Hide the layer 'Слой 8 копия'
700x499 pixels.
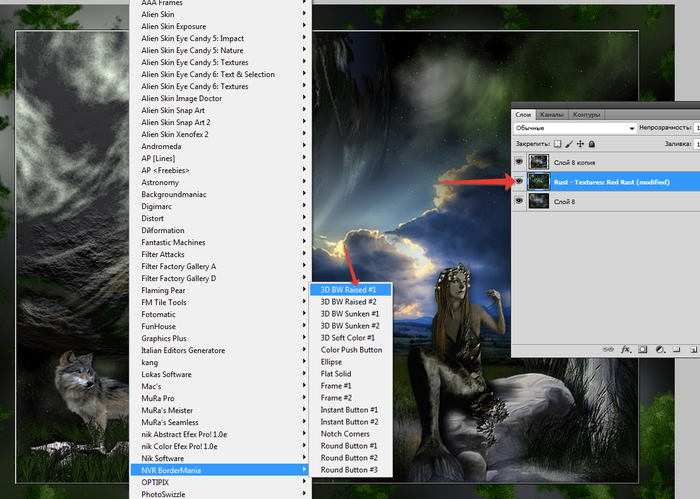tap(519, 162)
